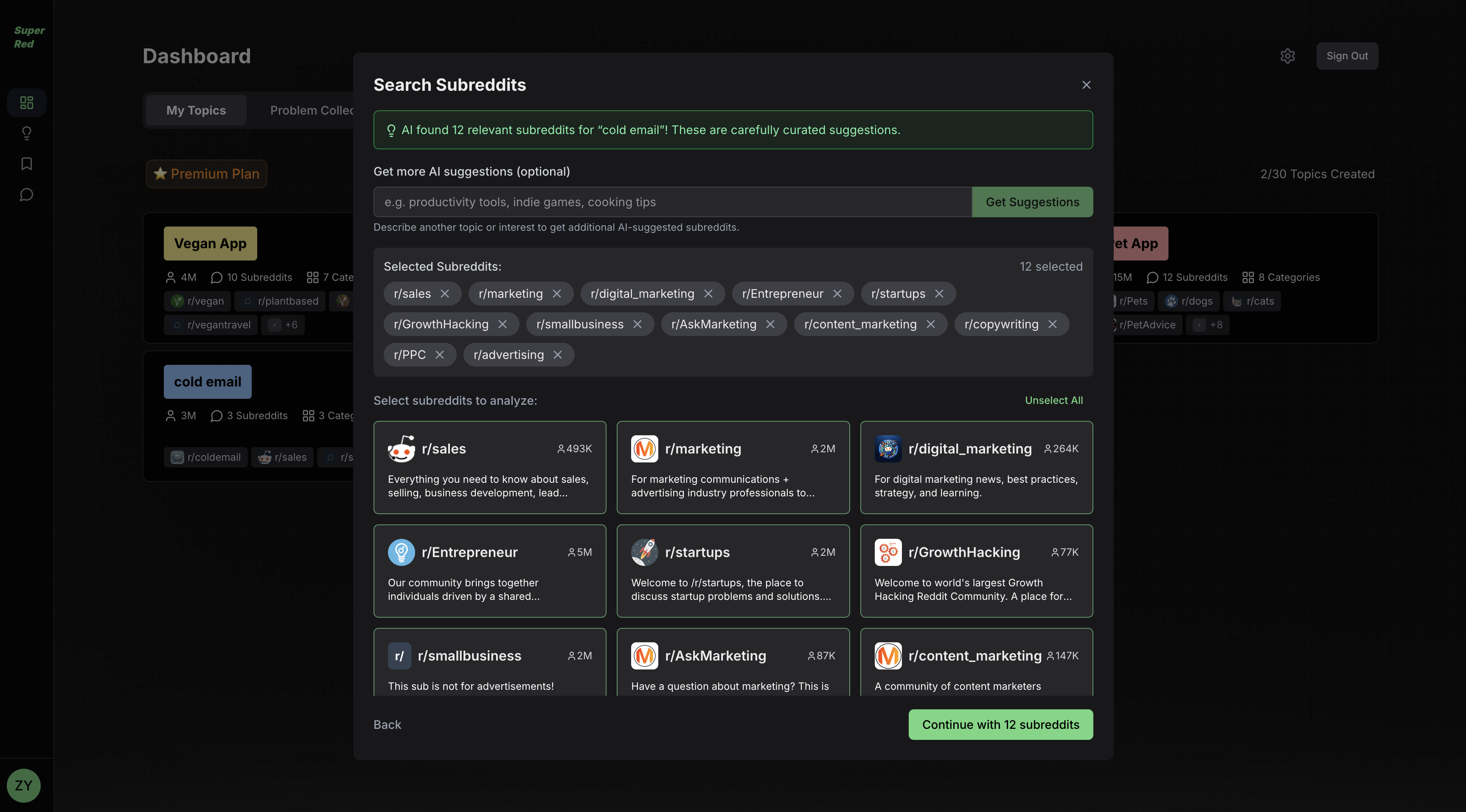Open the dashboard grid sidebar icon
1466x812 pixels.
click(x=27, y=102)
